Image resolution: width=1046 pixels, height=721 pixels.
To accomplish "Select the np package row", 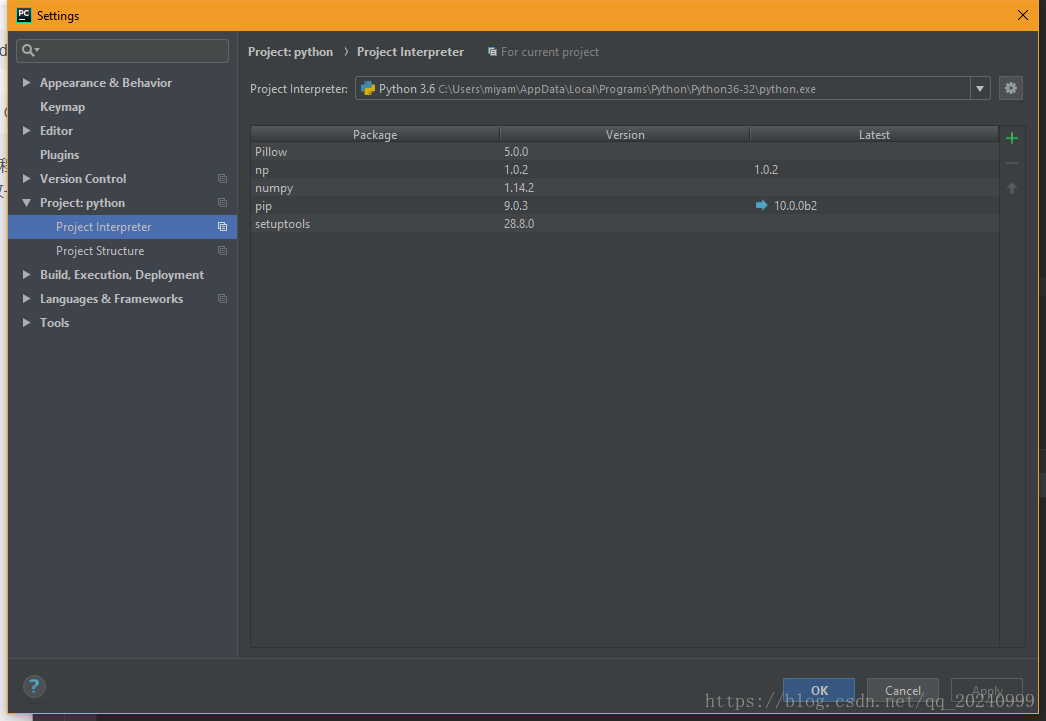I will [624, 169].
